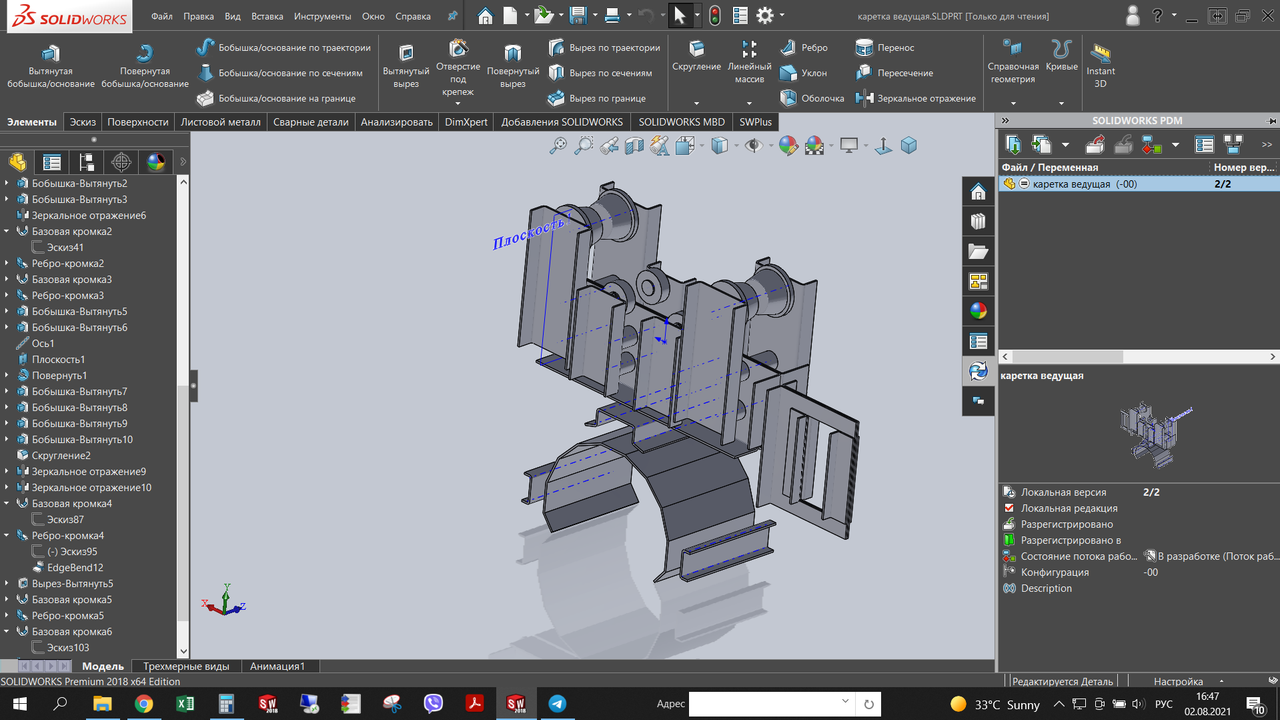Open dropdown under Справочная геометрия
Screen dimensions: 1280x720
pos(1013,103)
